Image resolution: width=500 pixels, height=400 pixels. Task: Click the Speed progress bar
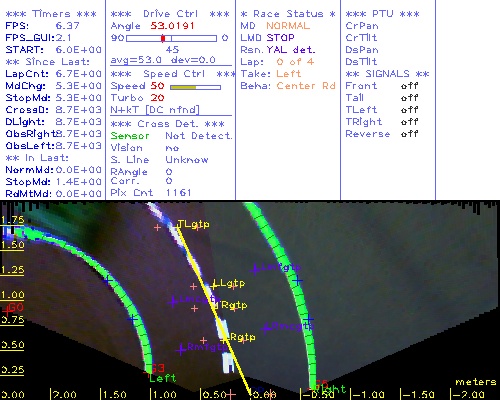pos(195,87)
